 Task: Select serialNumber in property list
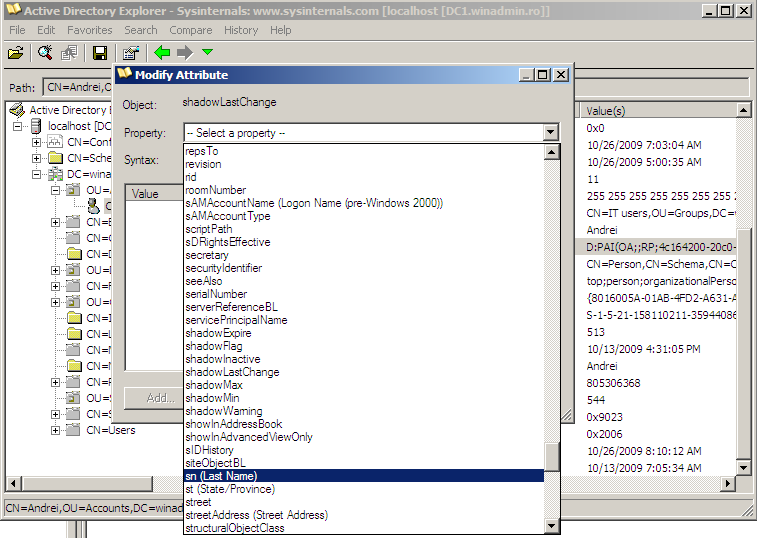[x=364, y=295]
